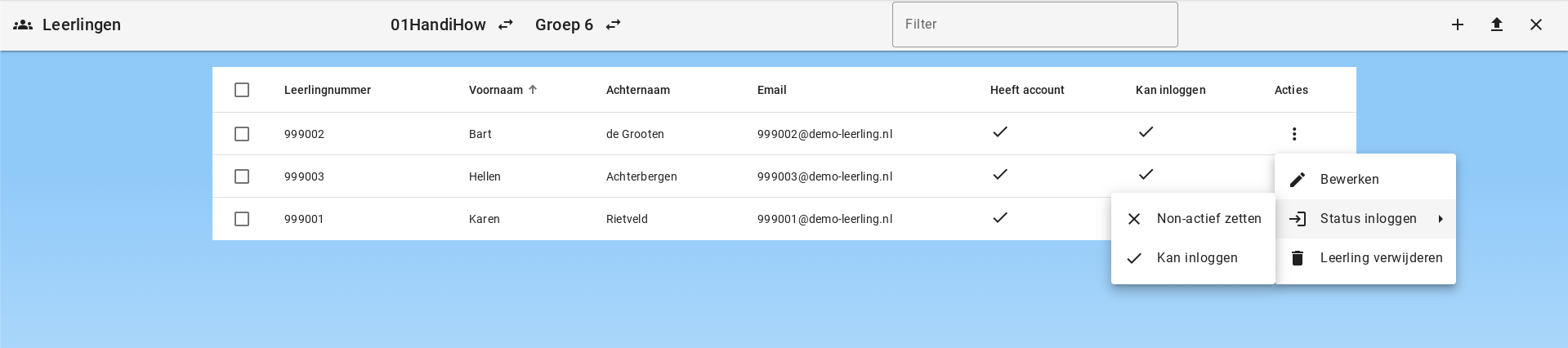
Task: Open actions menu for Bart de Grooten
Action: (x=1293, y=134)
